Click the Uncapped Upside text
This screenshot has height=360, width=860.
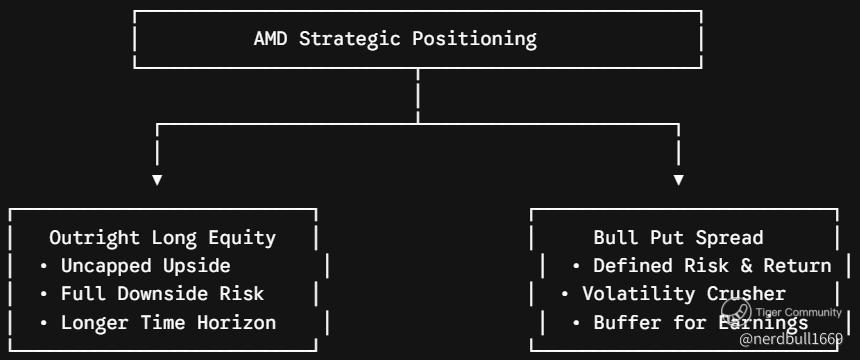145,266
